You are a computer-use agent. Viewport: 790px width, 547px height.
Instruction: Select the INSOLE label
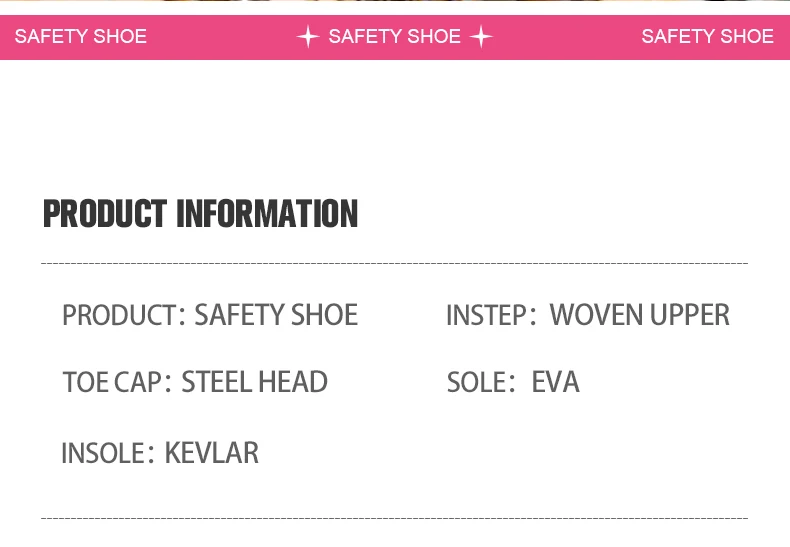(x=103, y=453)
